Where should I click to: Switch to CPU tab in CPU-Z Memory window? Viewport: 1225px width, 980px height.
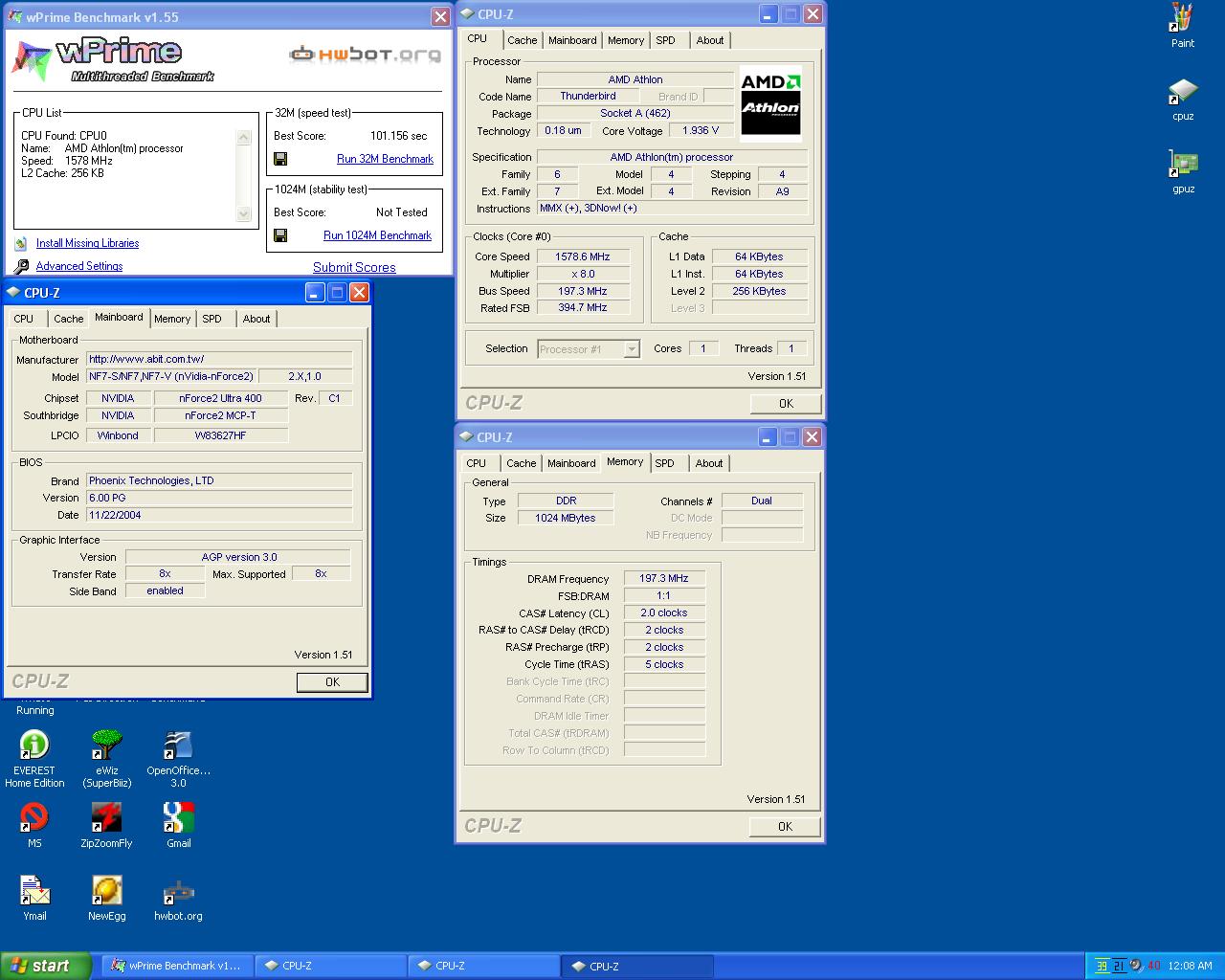(476, 463)
